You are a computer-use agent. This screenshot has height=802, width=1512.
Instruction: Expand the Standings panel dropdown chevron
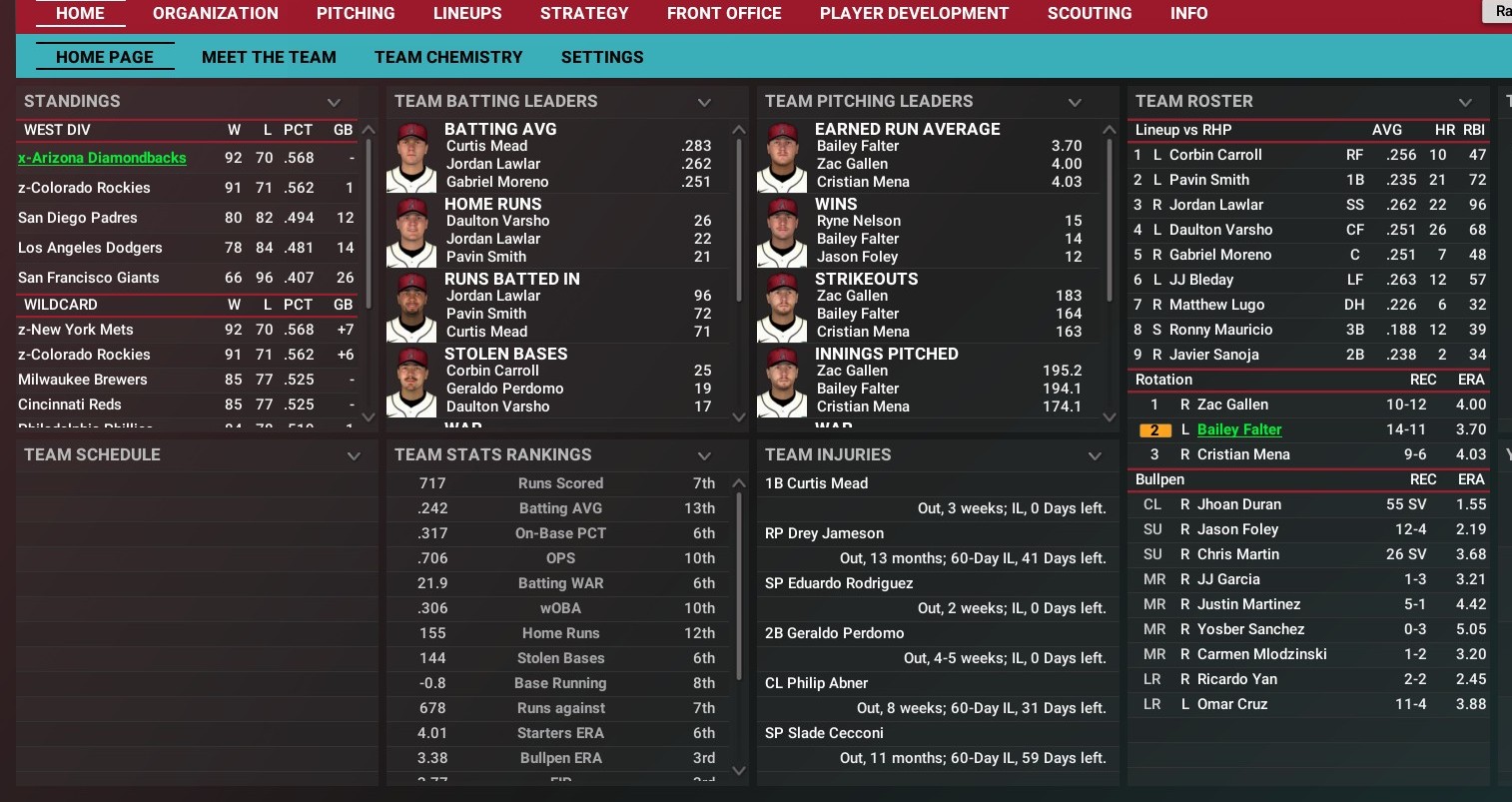click(334, 102)
